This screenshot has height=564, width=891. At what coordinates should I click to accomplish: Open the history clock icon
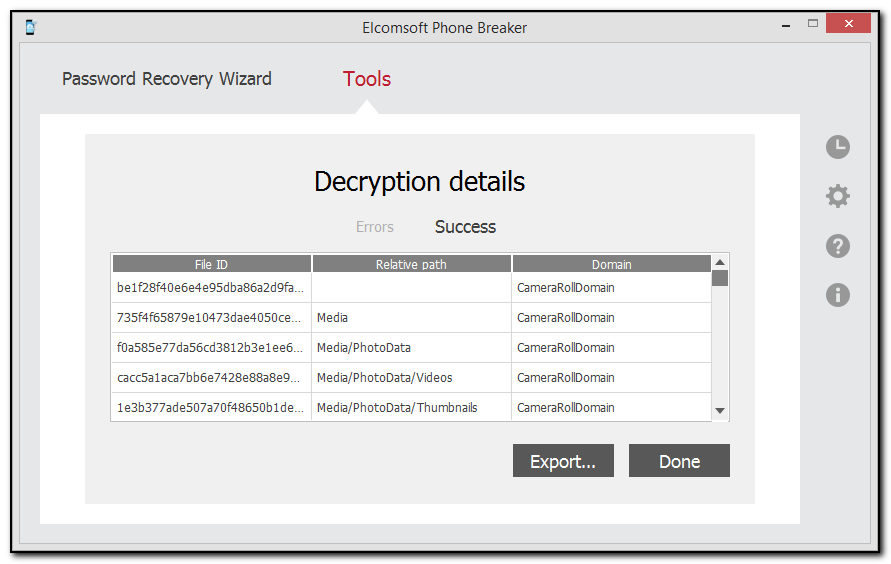coord(837,147)
